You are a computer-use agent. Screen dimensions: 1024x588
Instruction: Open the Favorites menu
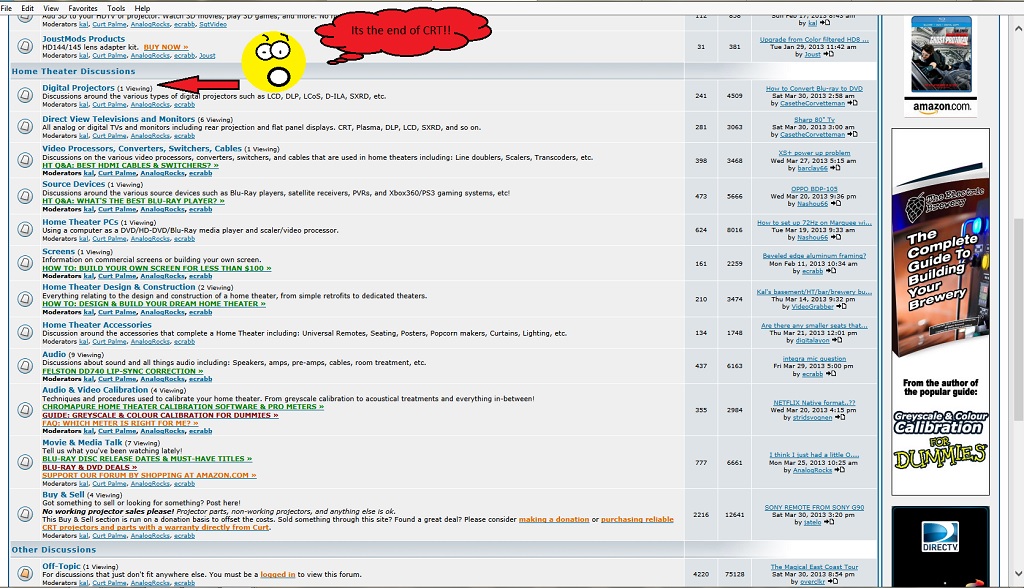(83, 8)
